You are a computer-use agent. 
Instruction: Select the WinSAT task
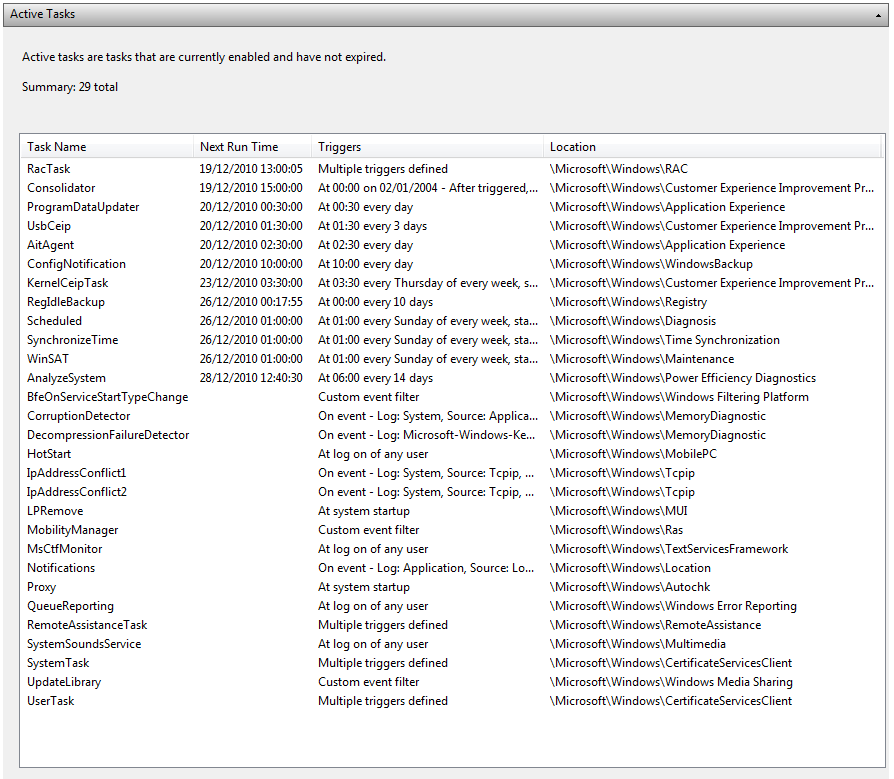pyautogui.click(x=452, y=359)
